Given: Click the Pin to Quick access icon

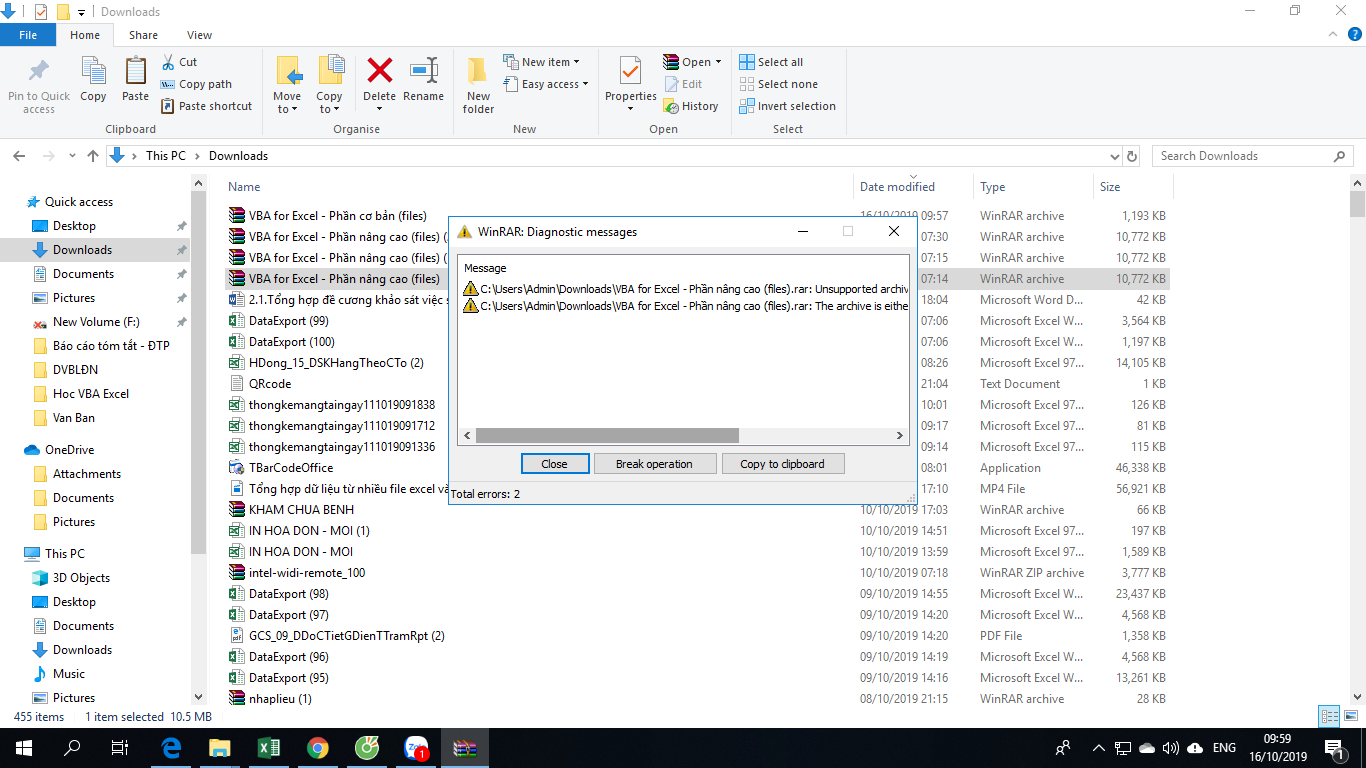Looking at the screenshot, I should [39, 72].
